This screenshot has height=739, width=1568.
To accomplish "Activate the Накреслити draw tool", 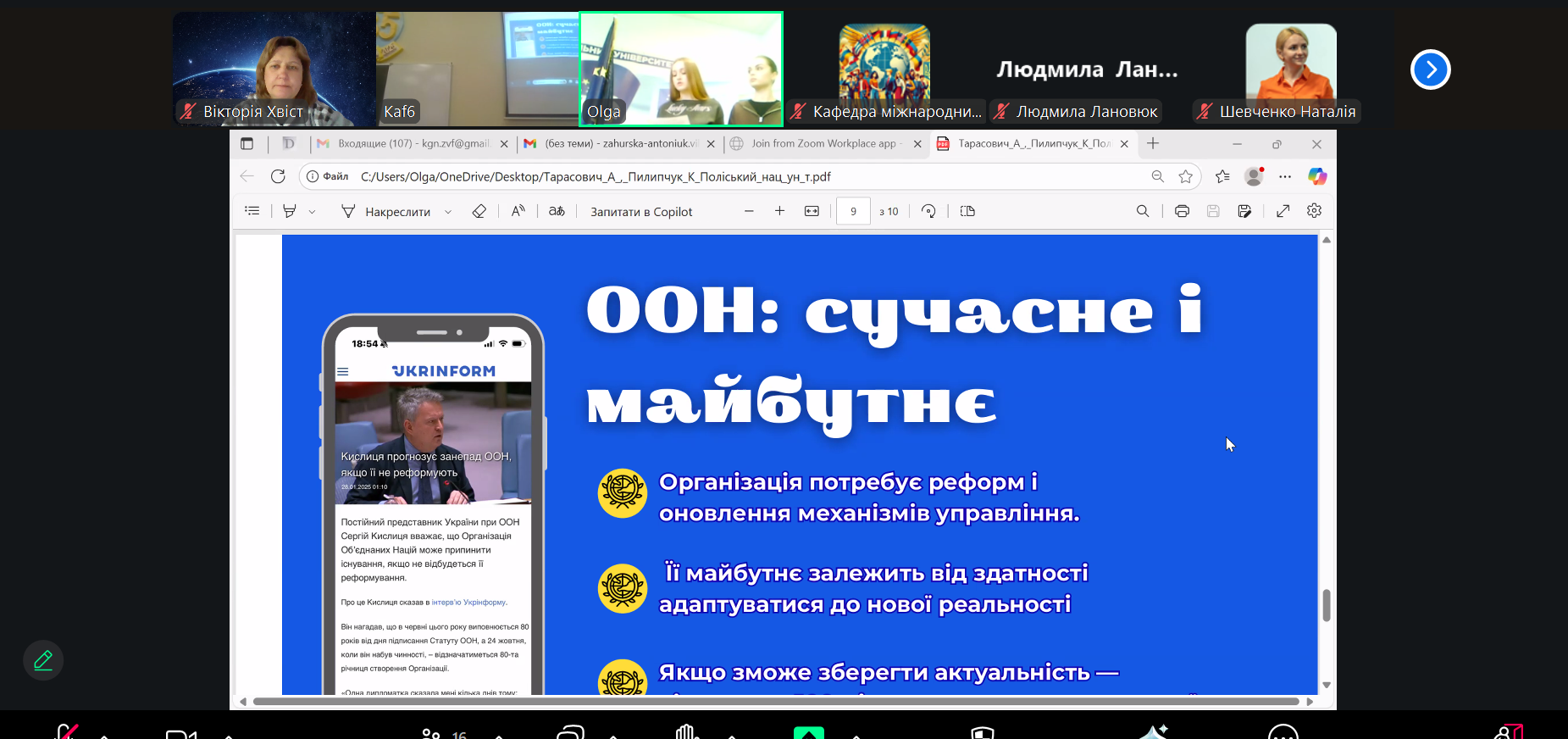I will [x=385, y=212].
